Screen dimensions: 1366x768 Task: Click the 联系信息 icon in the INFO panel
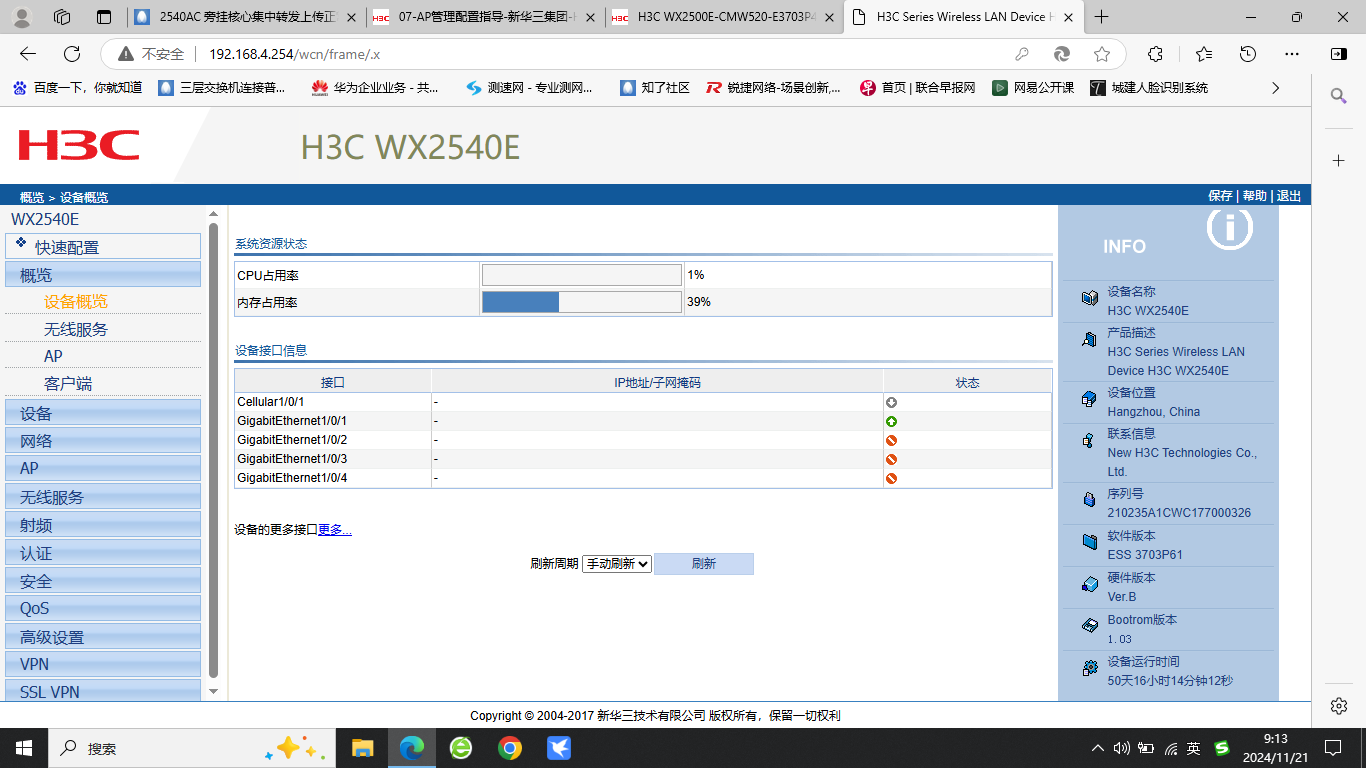click(x=1089, y=440)
